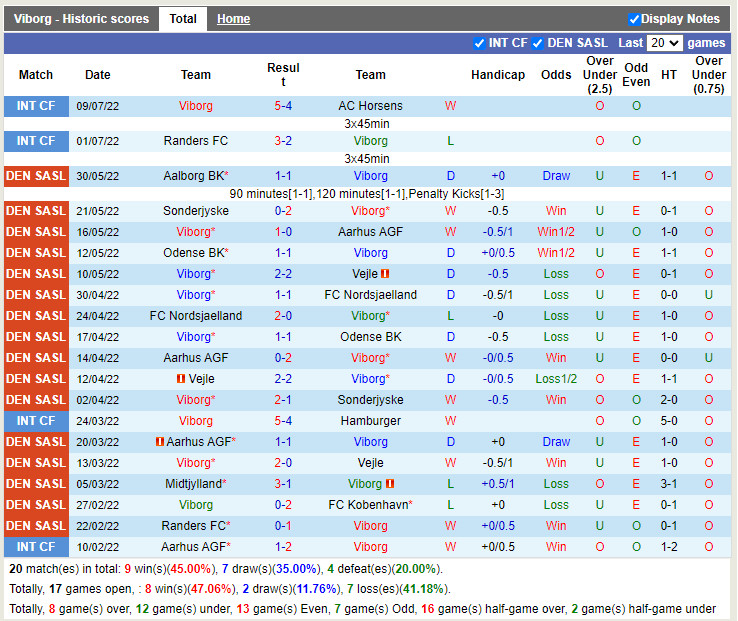Viewport: 738px width, 621px height.
Task: Open the Hamburger team link
Action: (x=370, y=421)
